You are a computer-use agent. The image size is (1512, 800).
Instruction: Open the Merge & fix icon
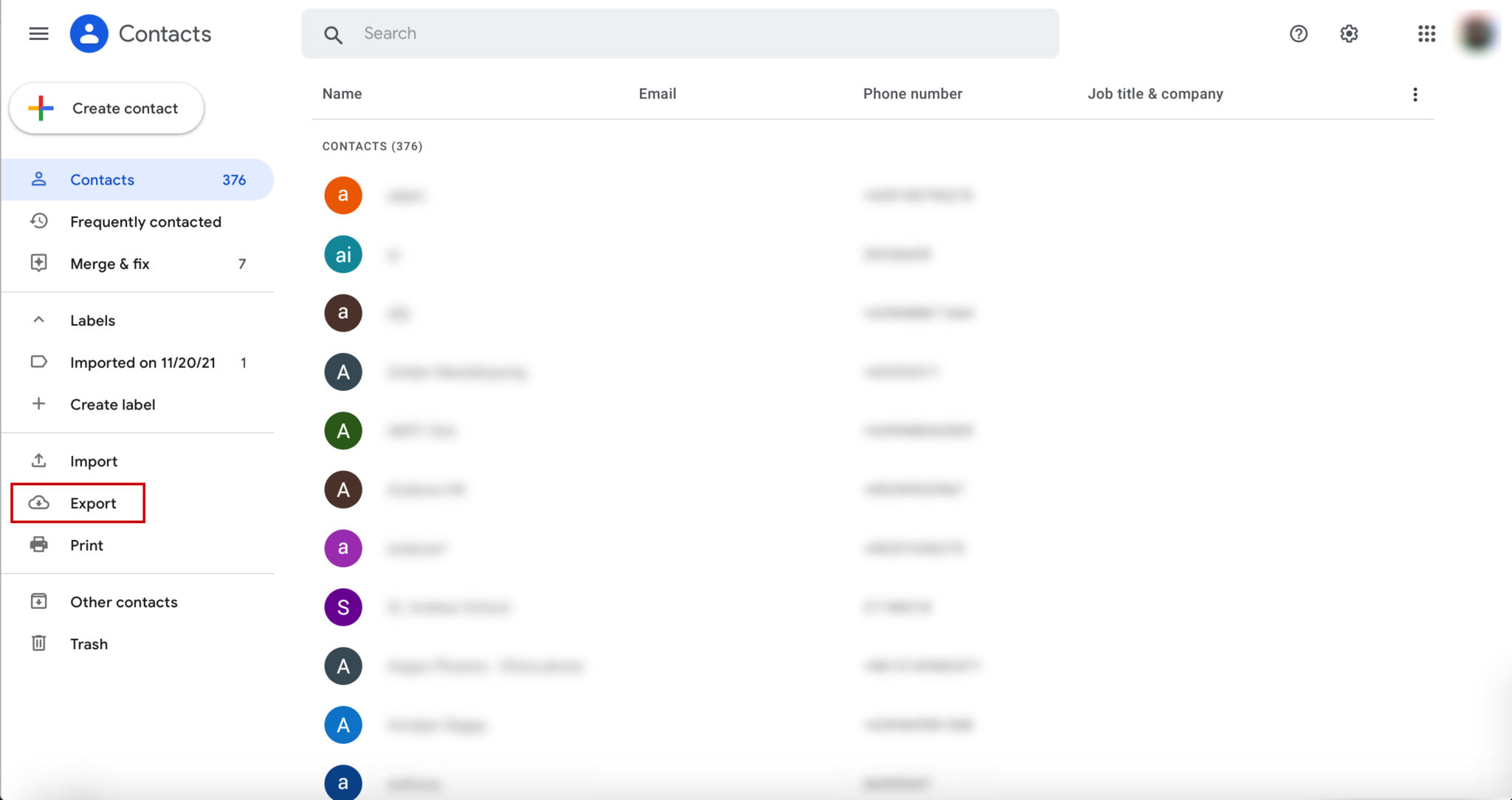39,264
